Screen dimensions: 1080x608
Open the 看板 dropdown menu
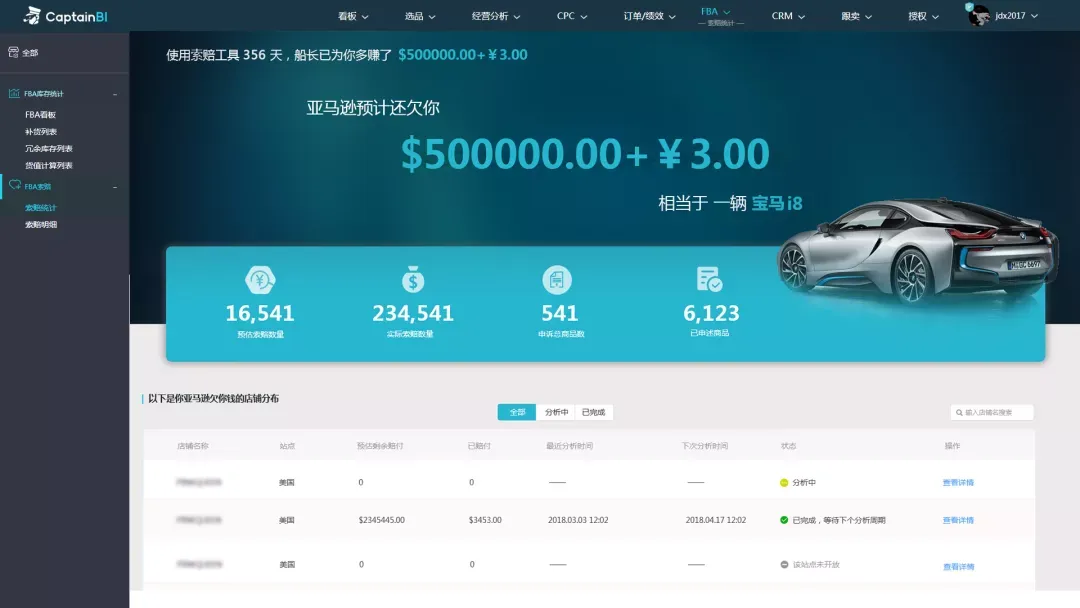click(x=353, y=16)
